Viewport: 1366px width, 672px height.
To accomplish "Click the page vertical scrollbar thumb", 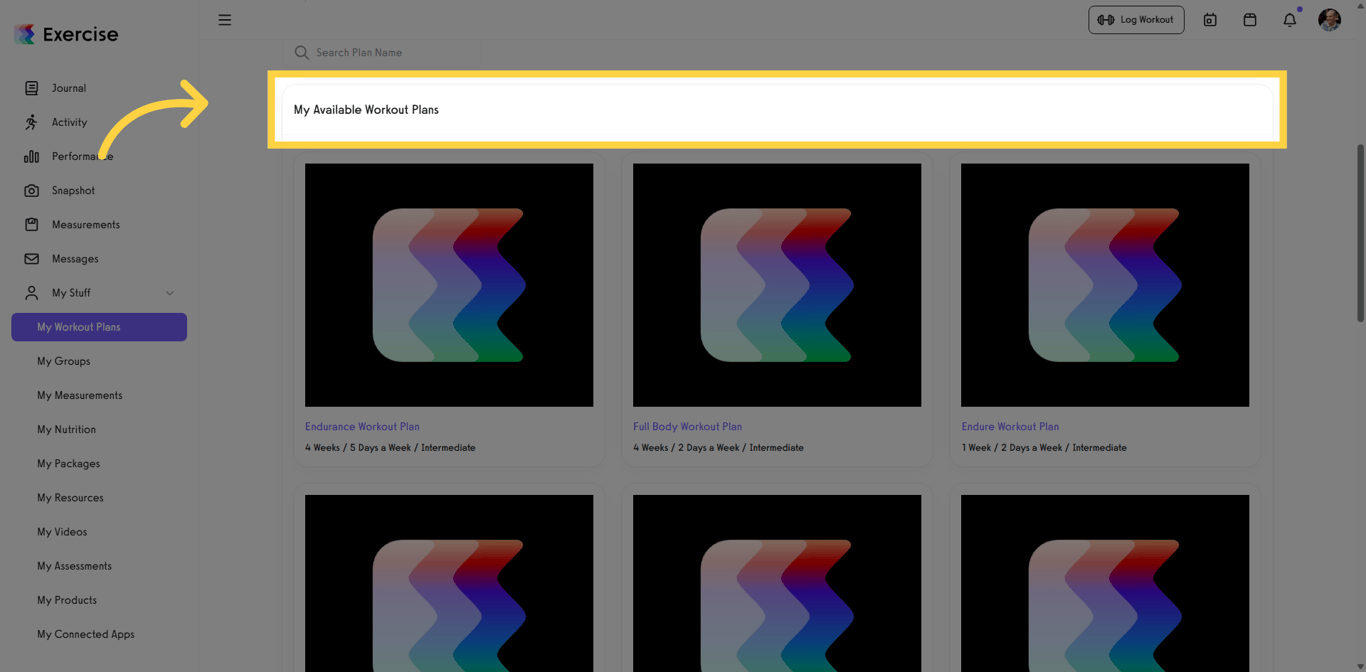I will point(1360,233).
